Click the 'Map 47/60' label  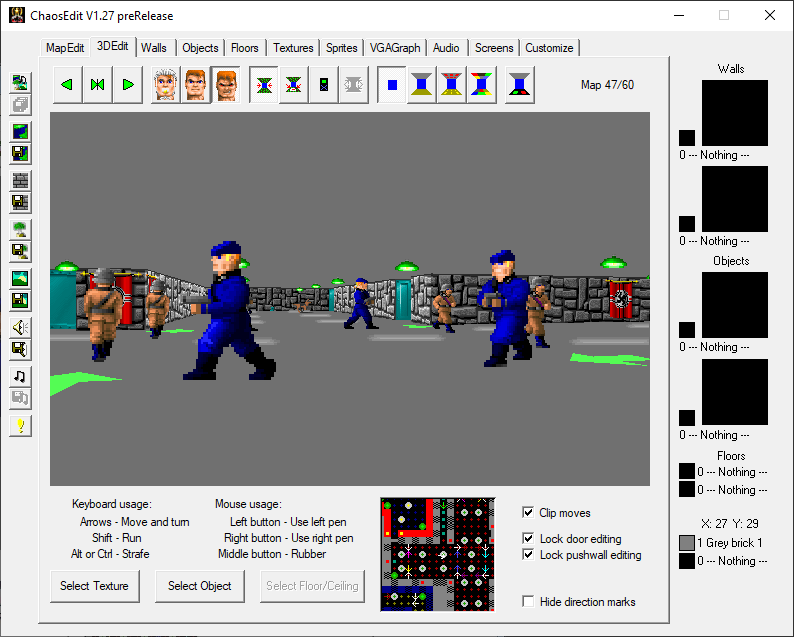click(607, 85)
